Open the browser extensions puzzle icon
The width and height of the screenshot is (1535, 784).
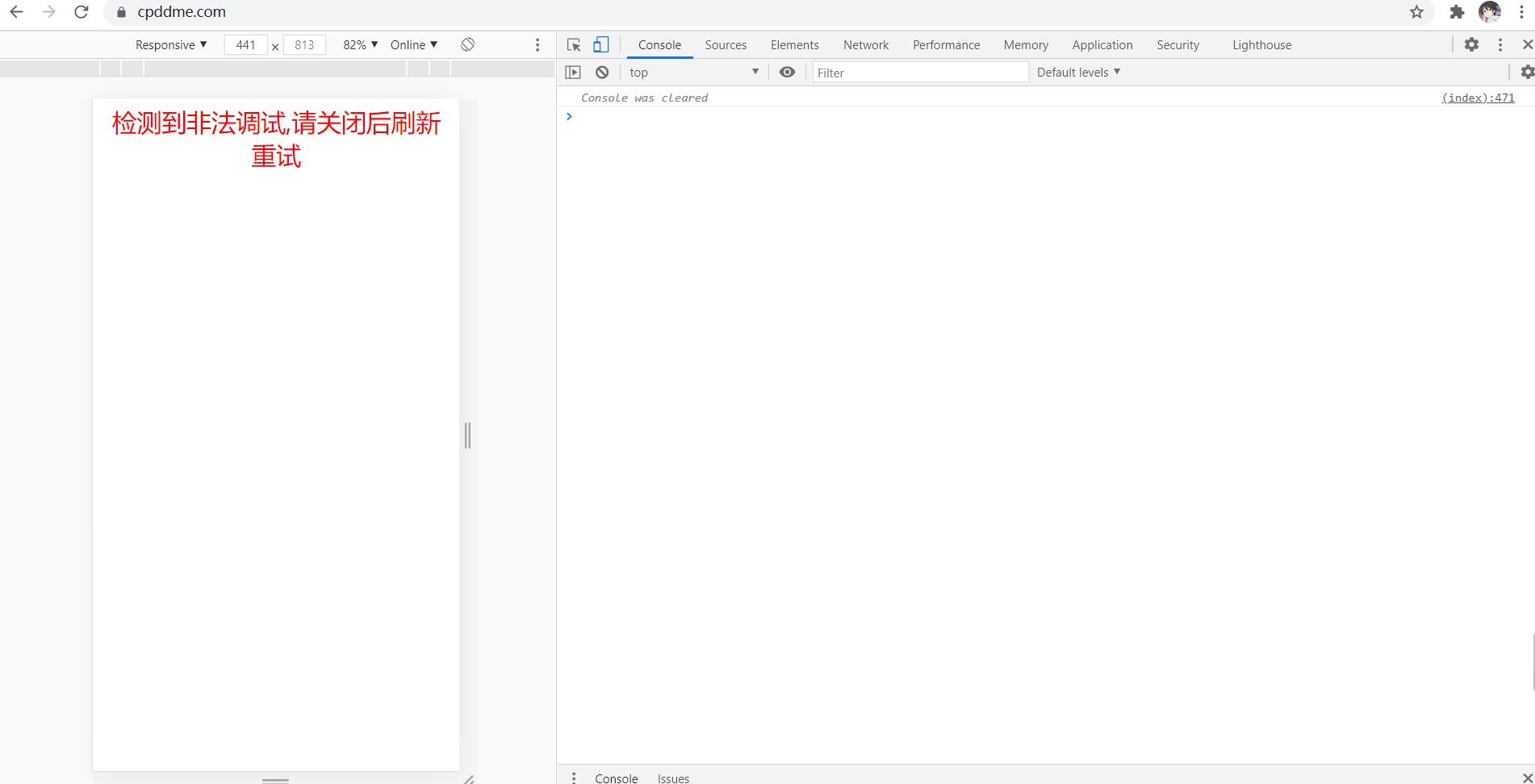tap(1457, 12)
